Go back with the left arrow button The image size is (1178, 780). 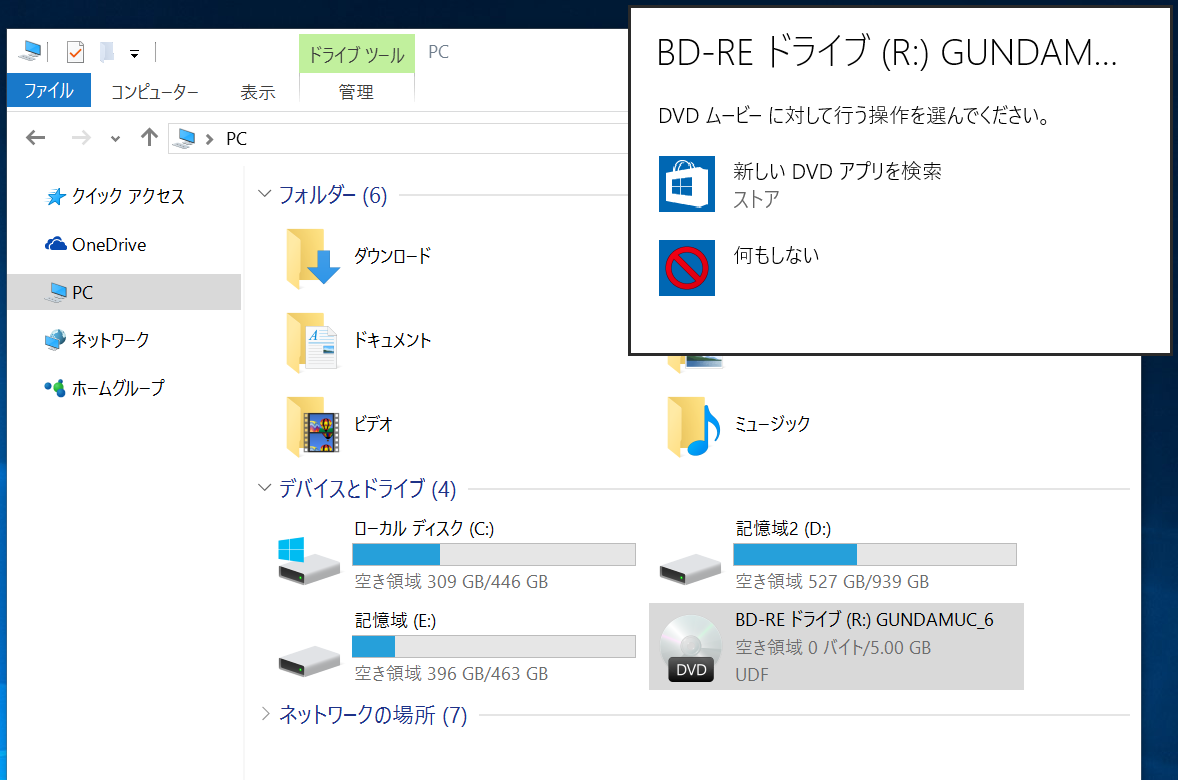(35, 138)
